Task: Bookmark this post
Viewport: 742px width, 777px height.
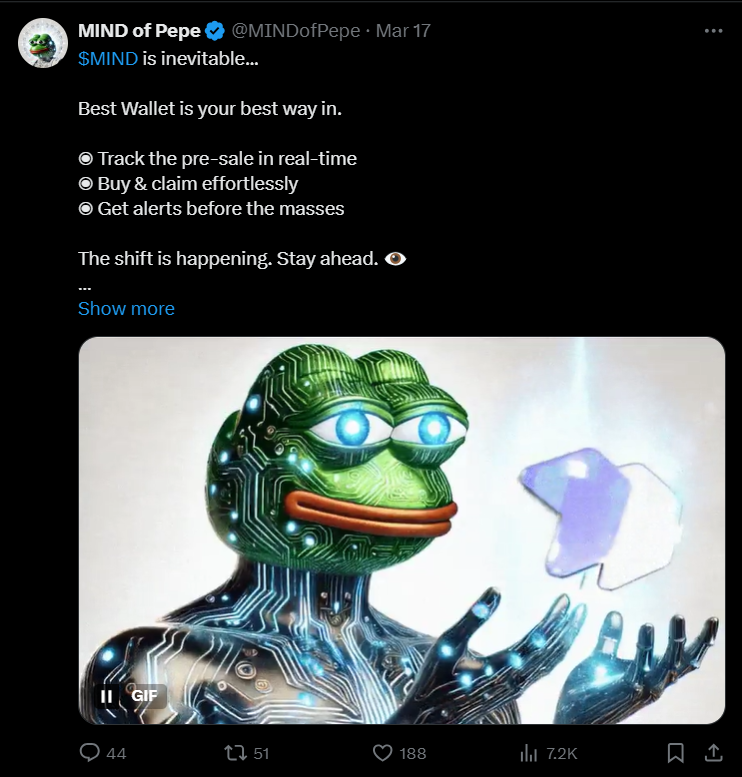Action: 675,753
